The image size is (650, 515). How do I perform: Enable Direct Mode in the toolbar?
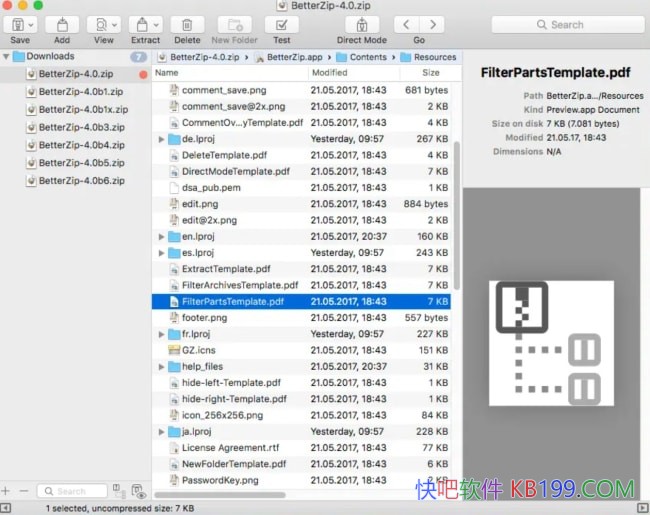coord(361,24)
